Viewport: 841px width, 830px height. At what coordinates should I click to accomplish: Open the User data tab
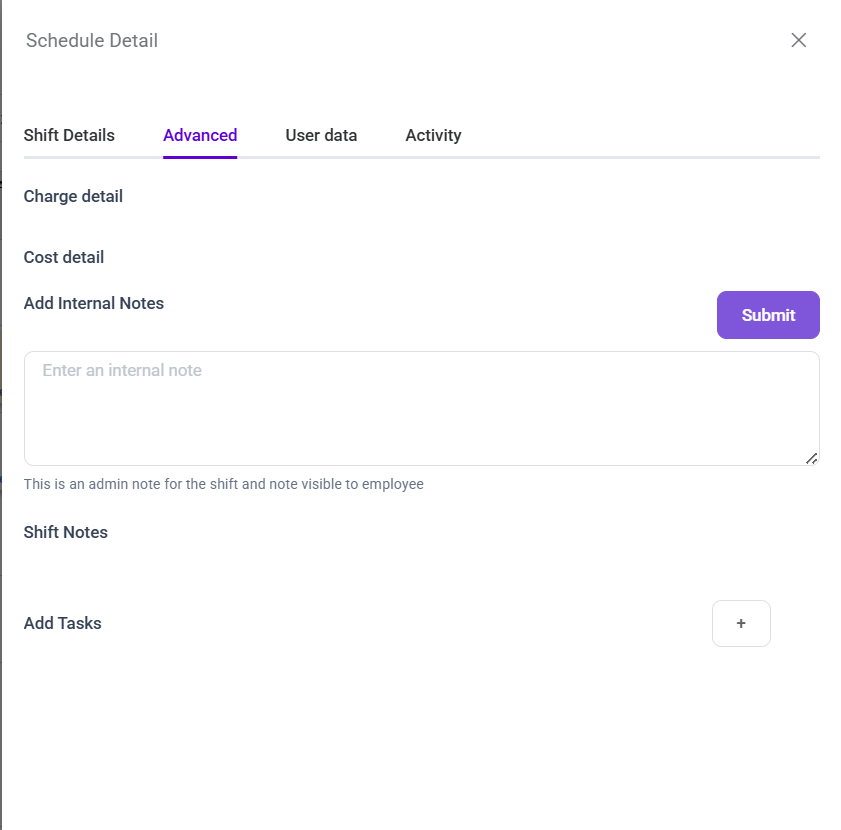(321, 135)
